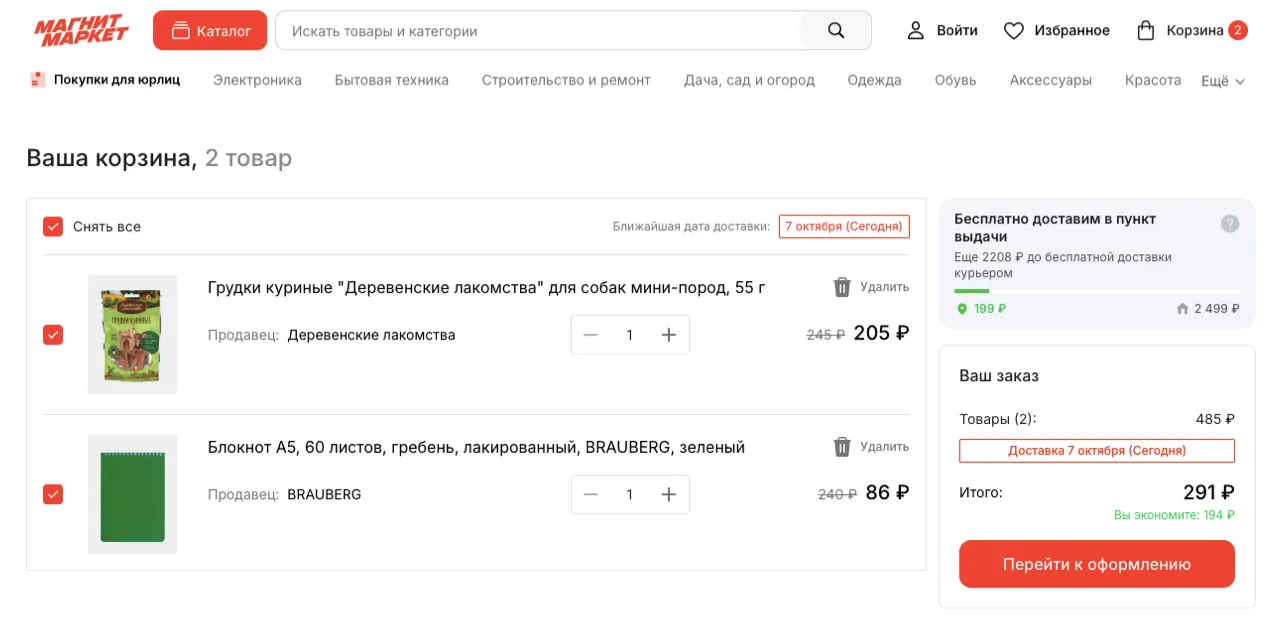Click the free delivery progress bar
Viewport: 1272px width, 641px height.
[x=1097, y=291]
